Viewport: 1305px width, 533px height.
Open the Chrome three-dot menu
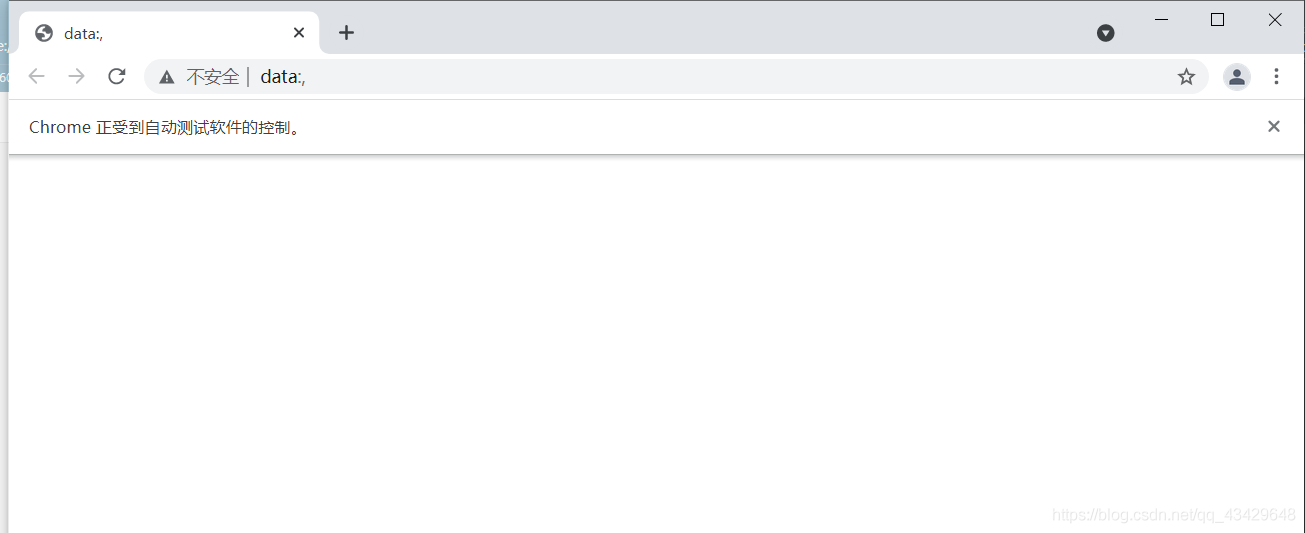tap(1276, 76)
